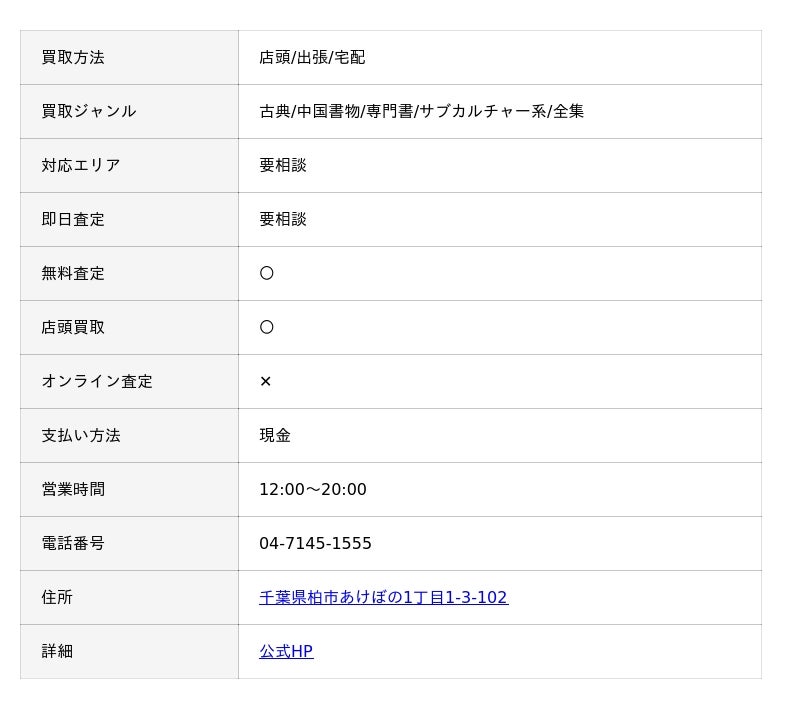
Task: Click the 買取ジャンル header cell
Action: (89, 111)
